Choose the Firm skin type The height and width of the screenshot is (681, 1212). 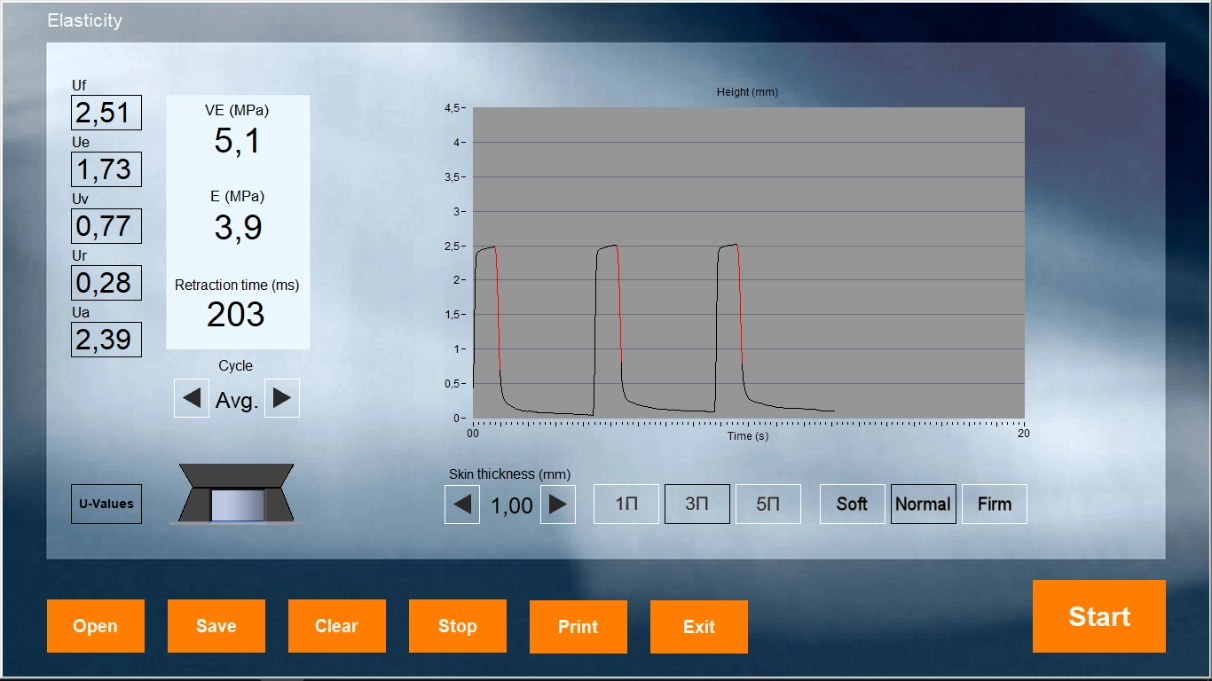point(994,504)
